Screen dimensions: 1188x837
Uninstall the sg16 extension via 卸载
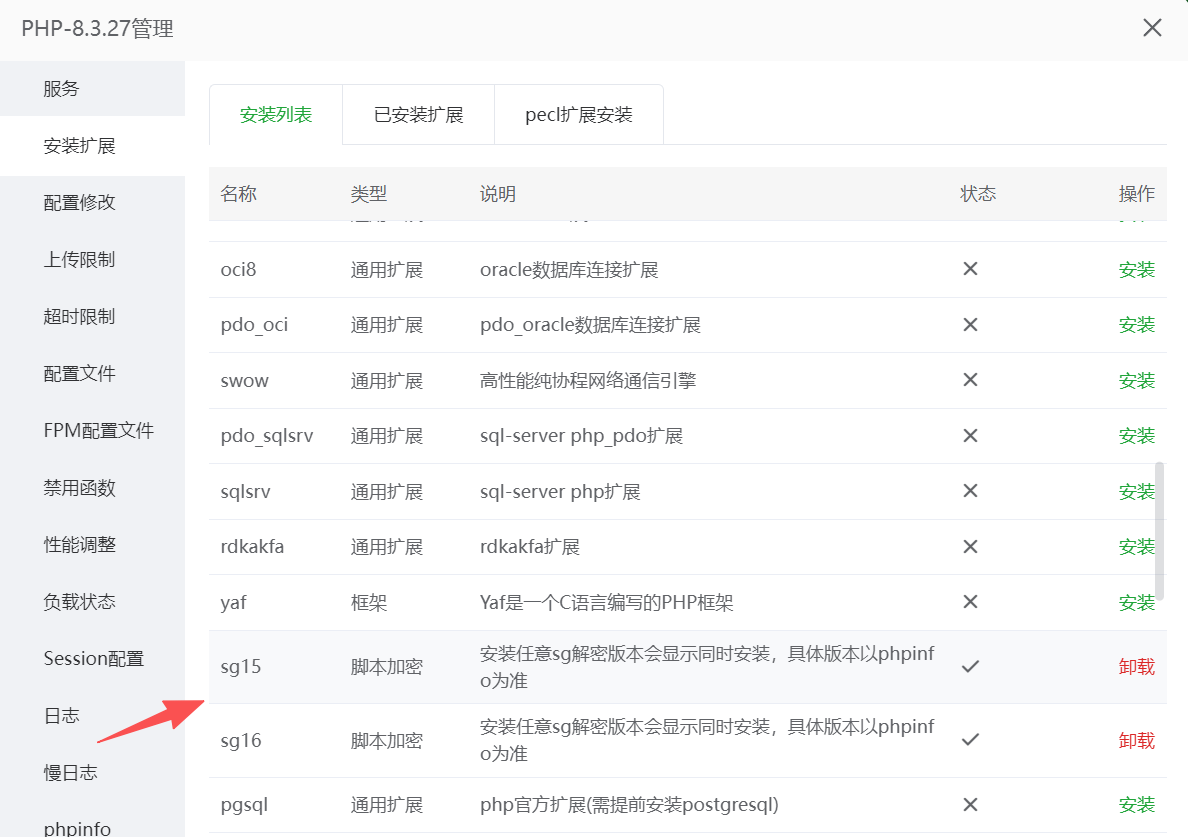(1136, 740)
